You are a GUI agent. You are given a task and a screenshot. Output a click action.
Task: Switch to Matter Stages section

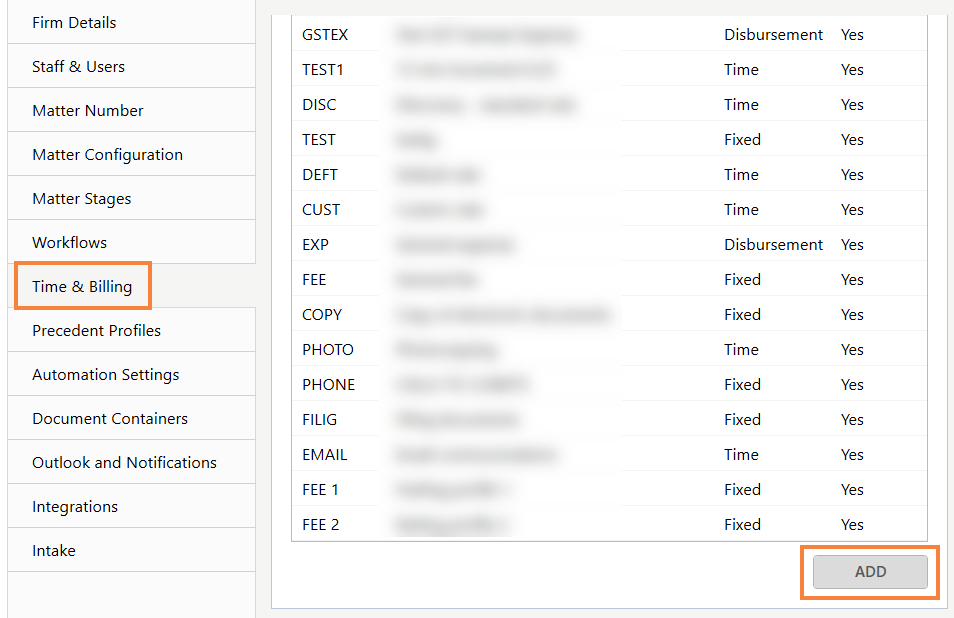click(81, 198)
